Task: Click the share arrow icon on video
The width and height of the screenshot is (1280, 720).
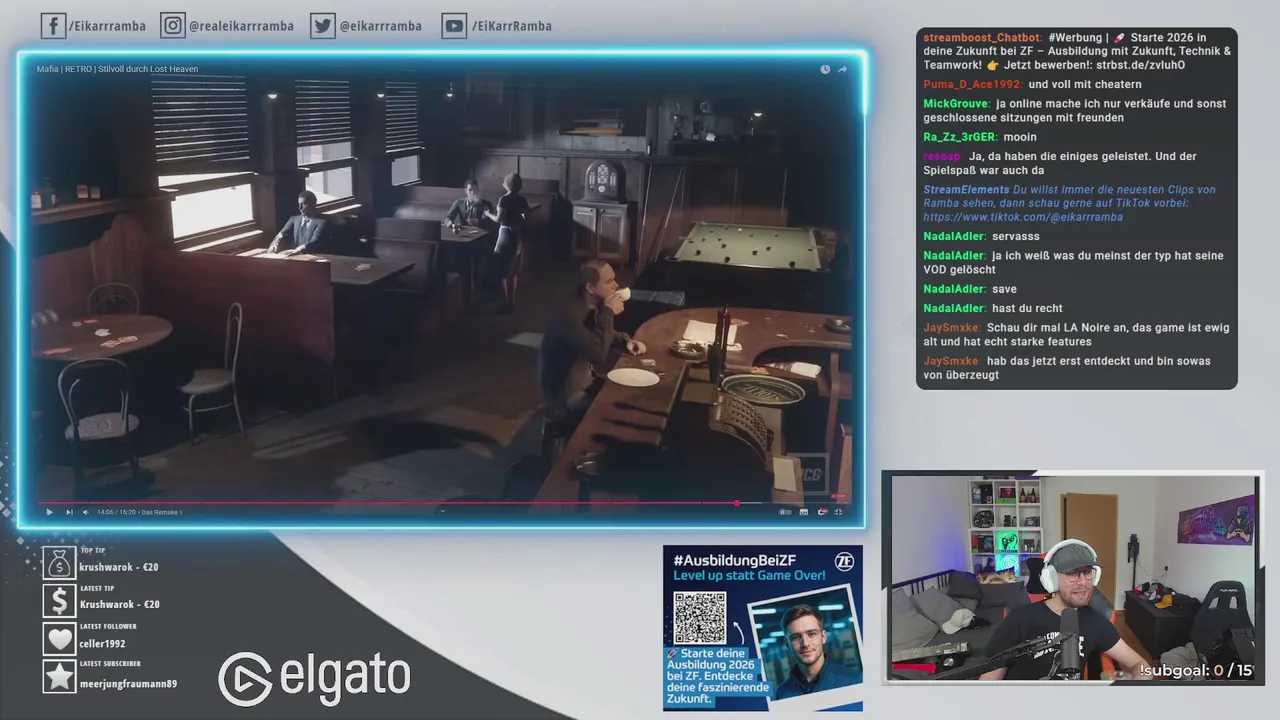Action: (842, 69)
